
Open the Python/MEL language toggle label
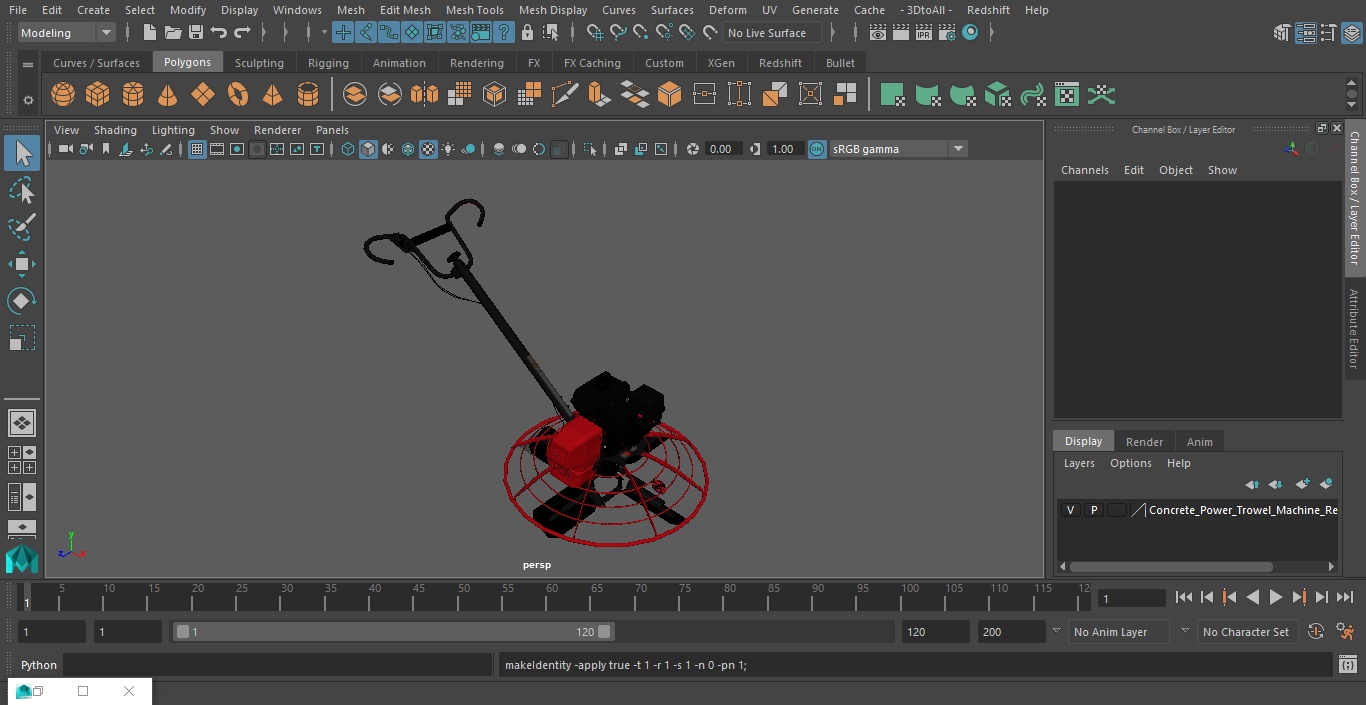[39, 665]
